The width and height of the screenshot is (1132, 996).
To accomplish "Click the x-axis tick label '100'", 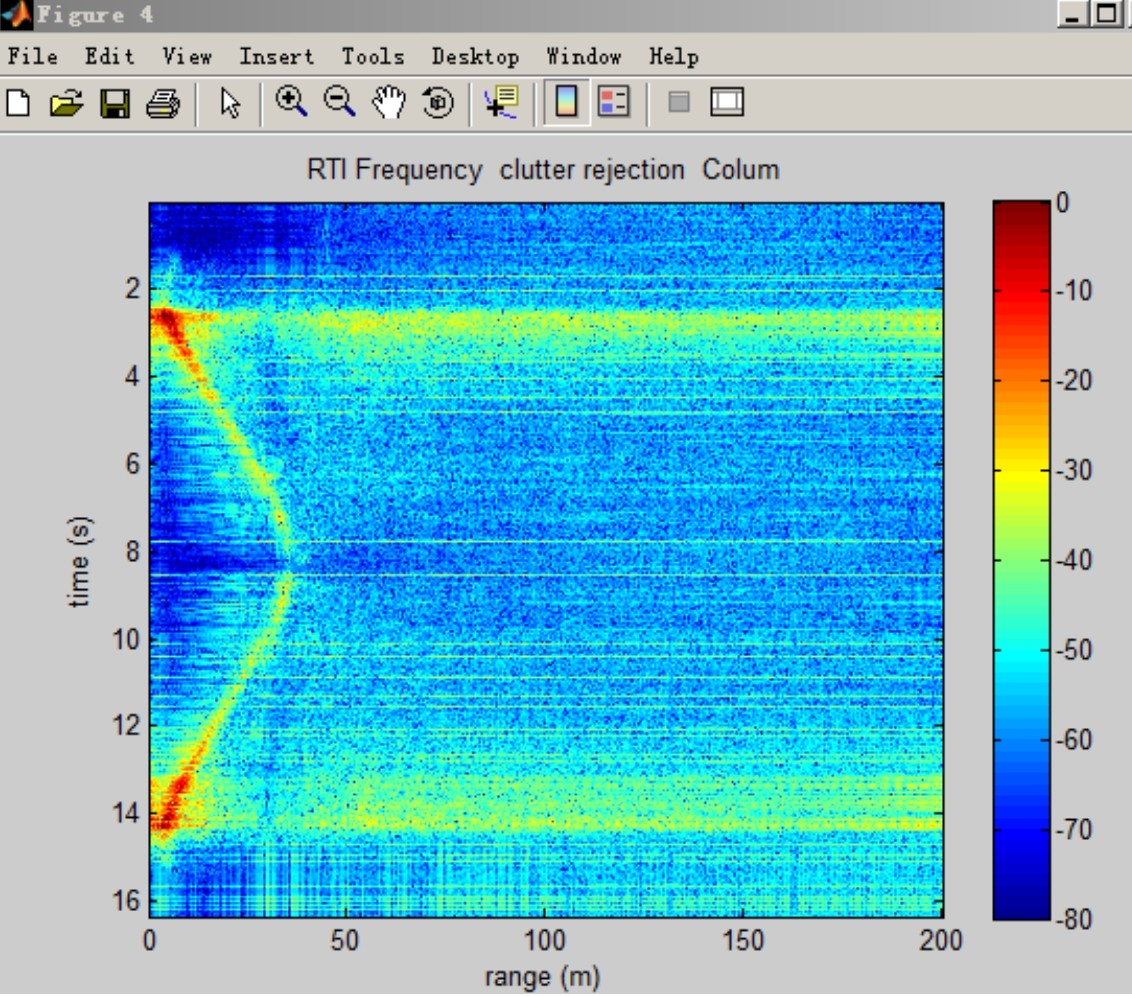I will click(544, 940).
